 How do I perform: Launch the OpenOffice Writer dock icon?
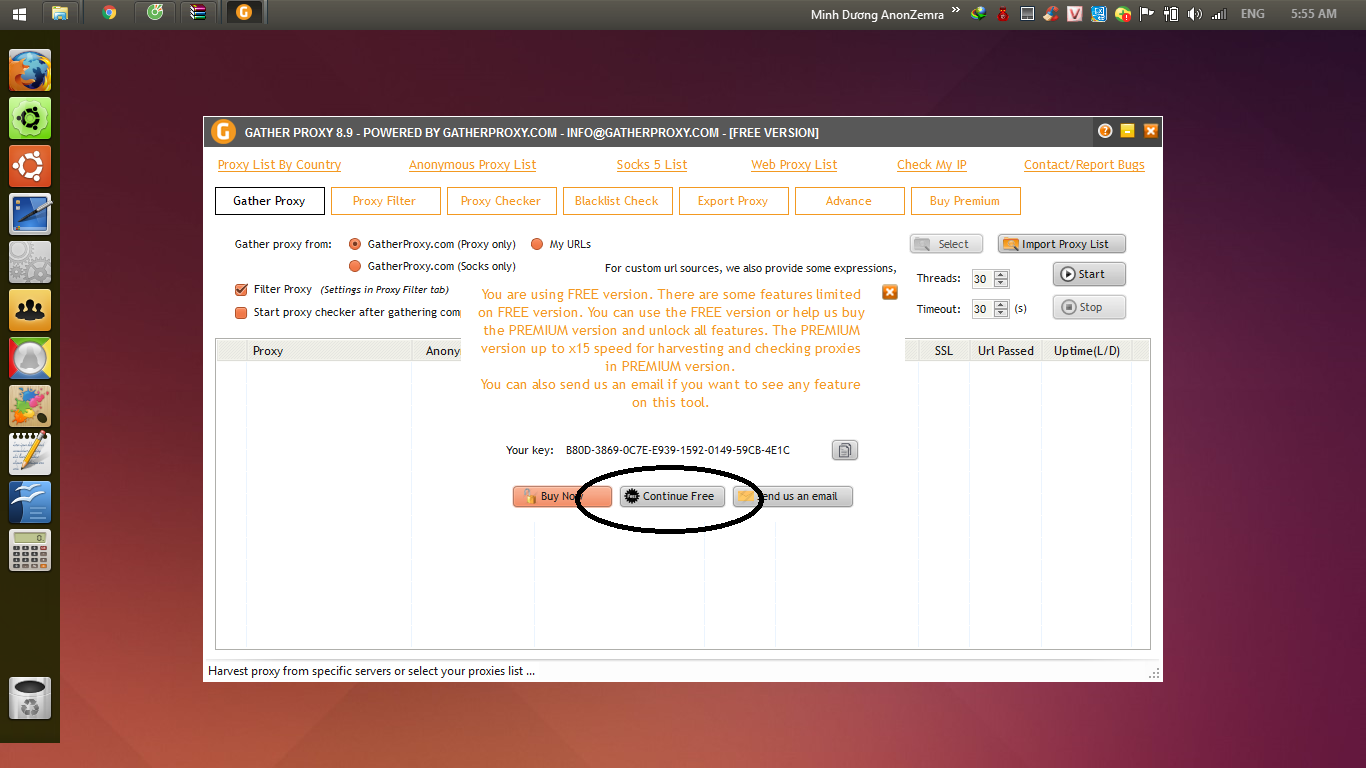(30, 502)
